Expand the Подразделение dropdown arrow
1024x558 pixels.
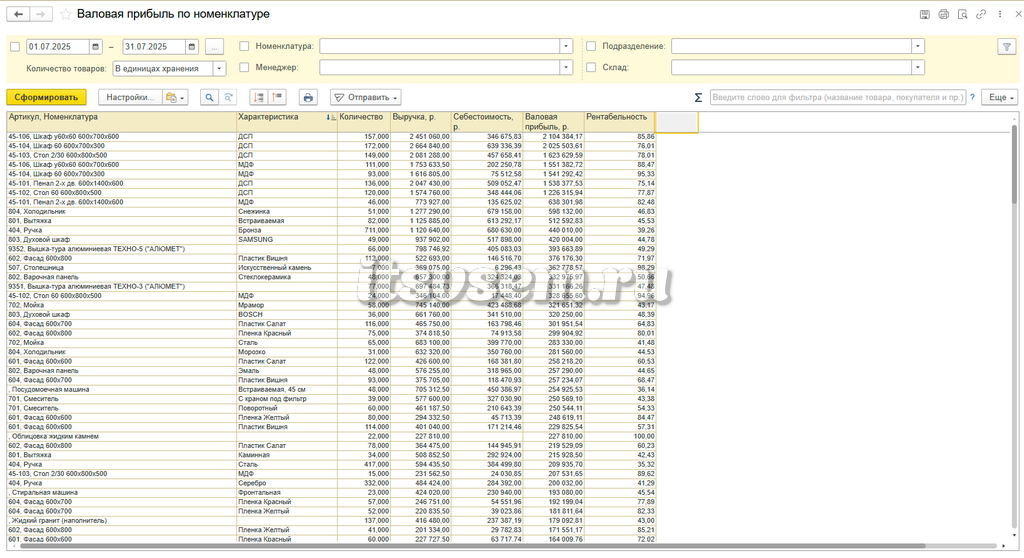(x=918, y=46)
